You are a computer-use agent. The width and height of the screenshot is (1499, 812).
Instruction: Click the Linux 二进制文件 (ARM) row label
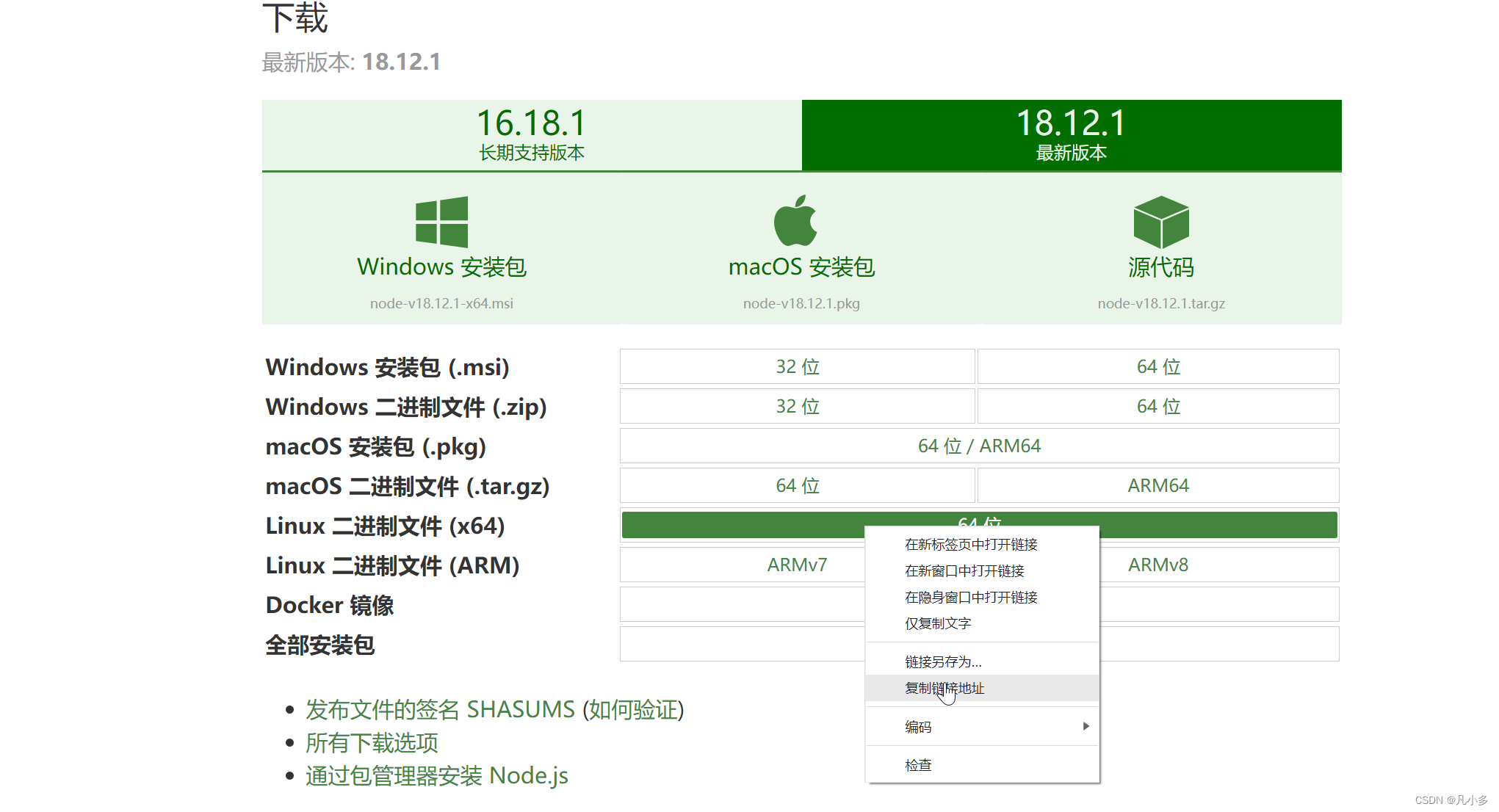pyautogui.click(x=392, y=565)
